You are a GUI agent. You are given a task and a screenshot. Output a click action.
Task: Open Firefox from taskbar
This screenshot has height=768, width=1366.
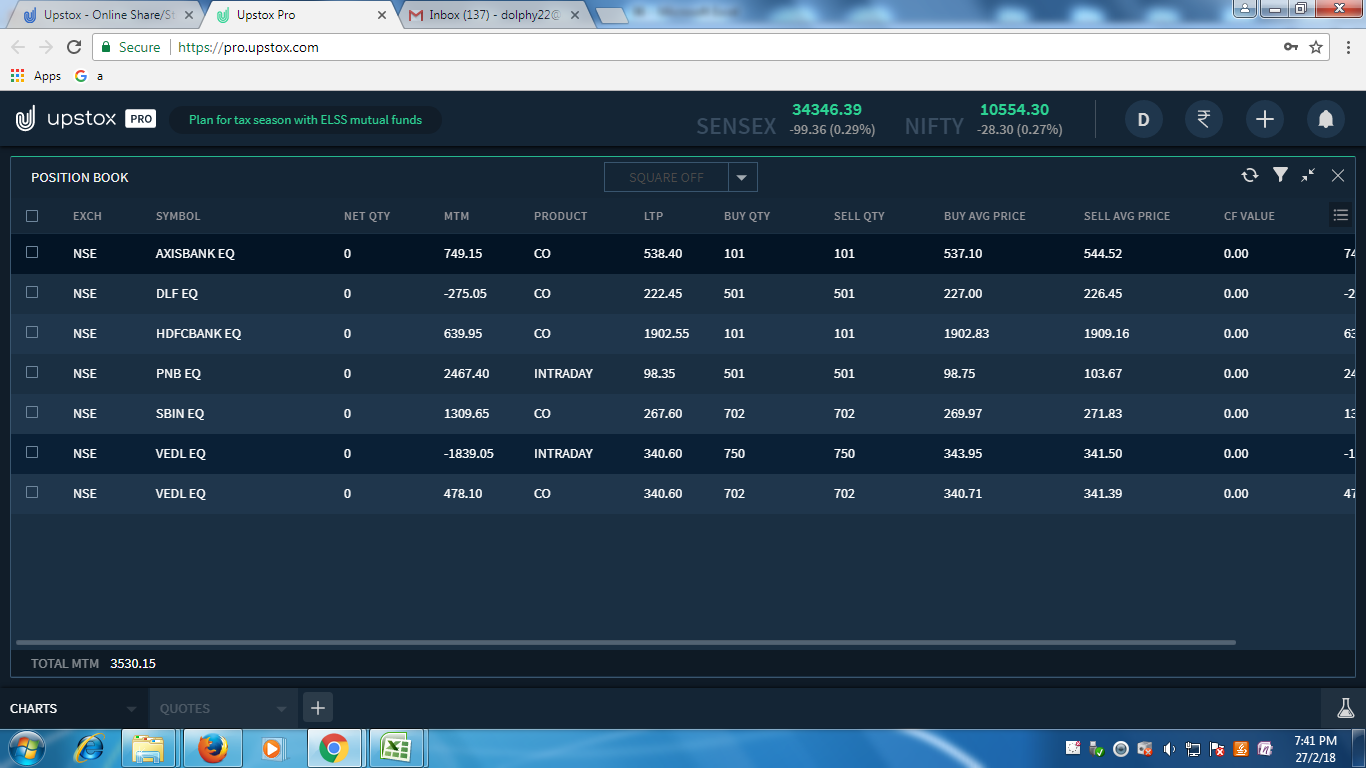tap(211, 748)
